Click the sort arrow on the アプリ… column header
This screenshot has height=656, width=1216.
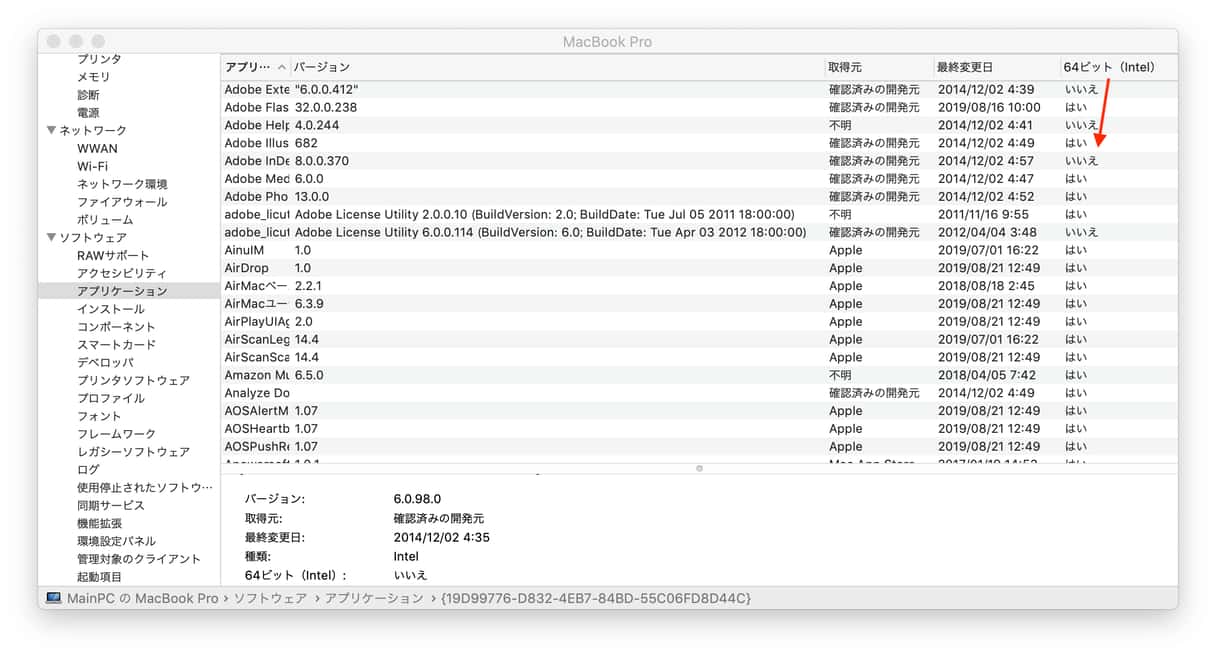click(x=282, y=68)
